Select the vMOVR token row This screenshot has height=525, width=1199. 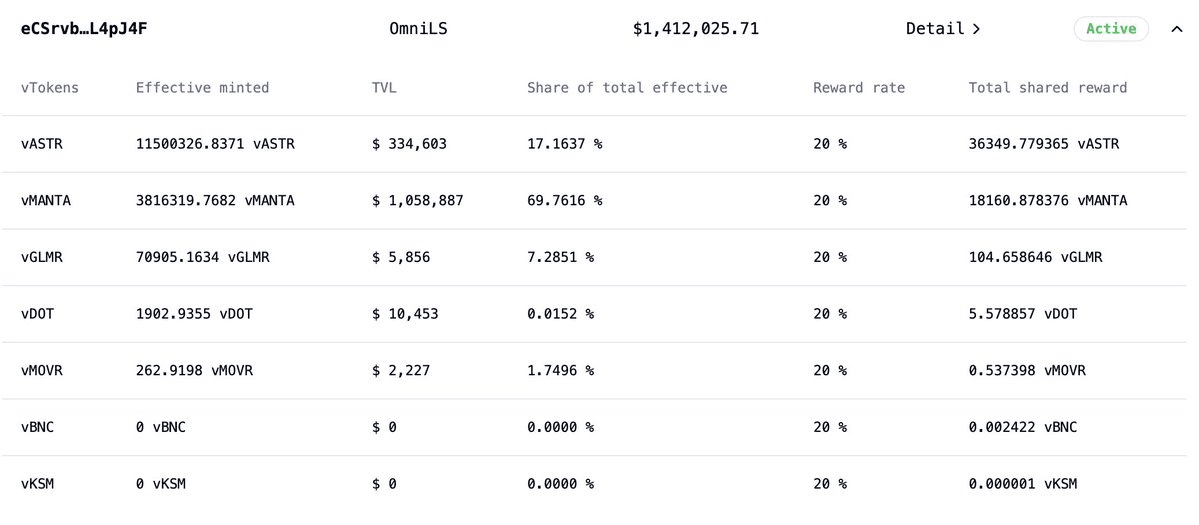42,371
